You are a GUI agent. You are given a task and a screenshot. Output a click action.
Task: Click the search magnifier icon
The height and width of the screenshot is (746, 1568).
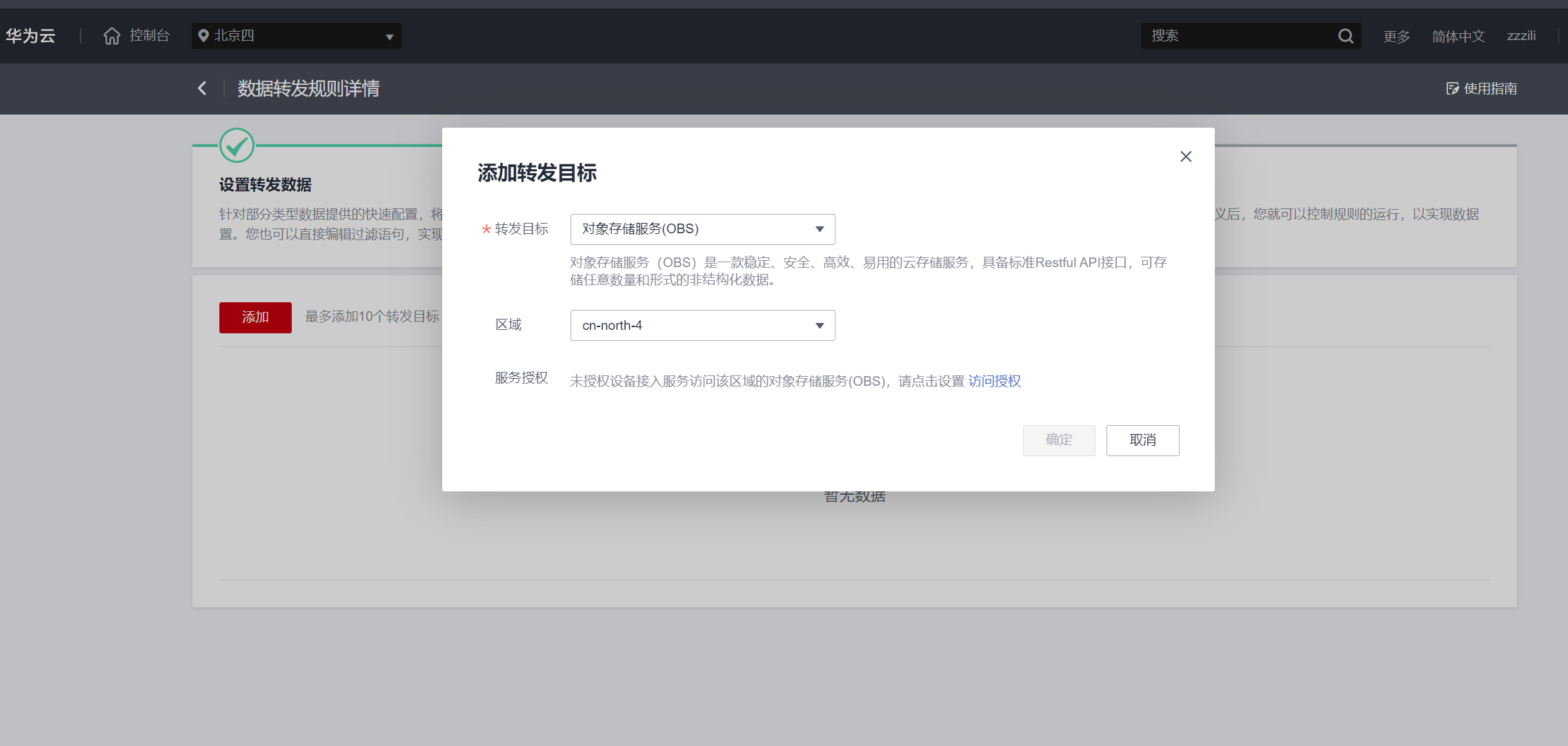tap(1345, 36)
